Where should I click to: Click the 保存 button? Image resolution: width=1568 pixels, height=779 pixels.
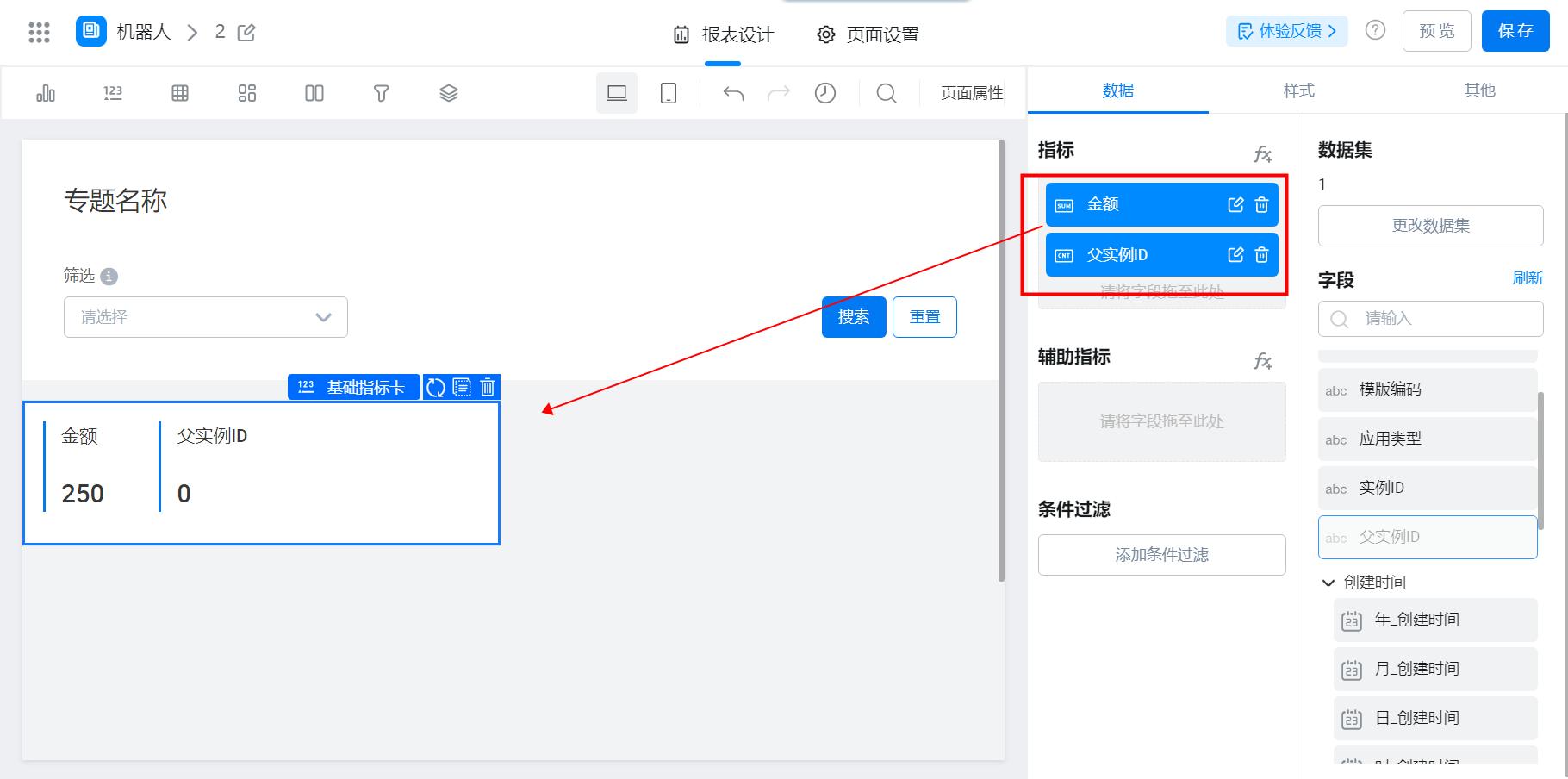[1515, 31]
